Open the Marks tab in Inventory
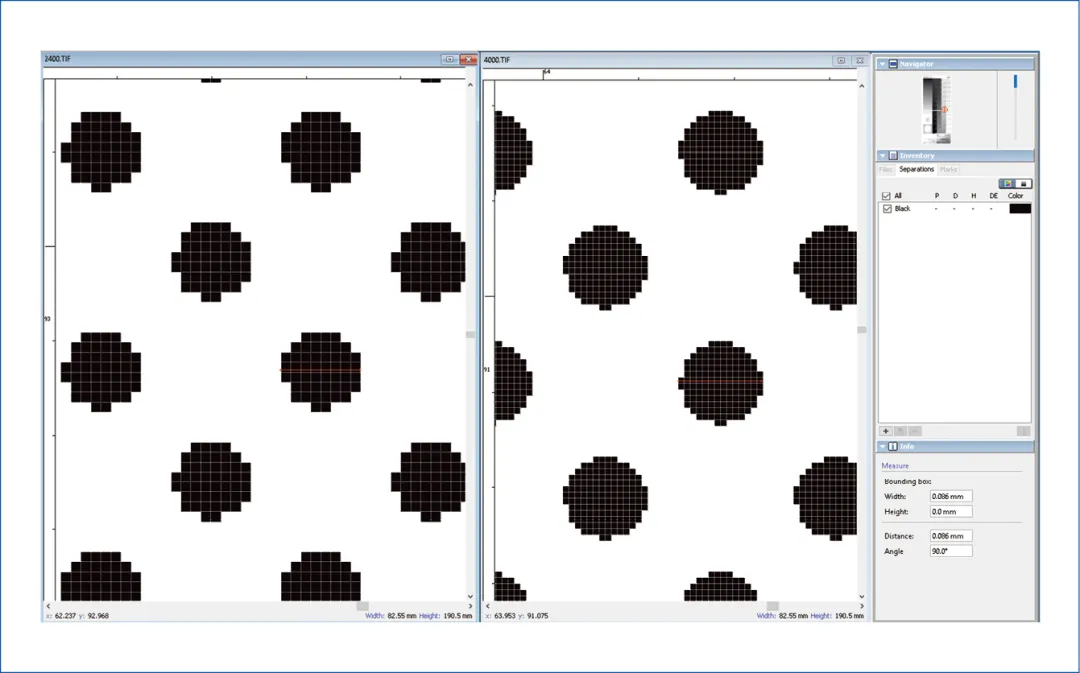Screen dimensions: 1080x673 click(x=948, y=169)
